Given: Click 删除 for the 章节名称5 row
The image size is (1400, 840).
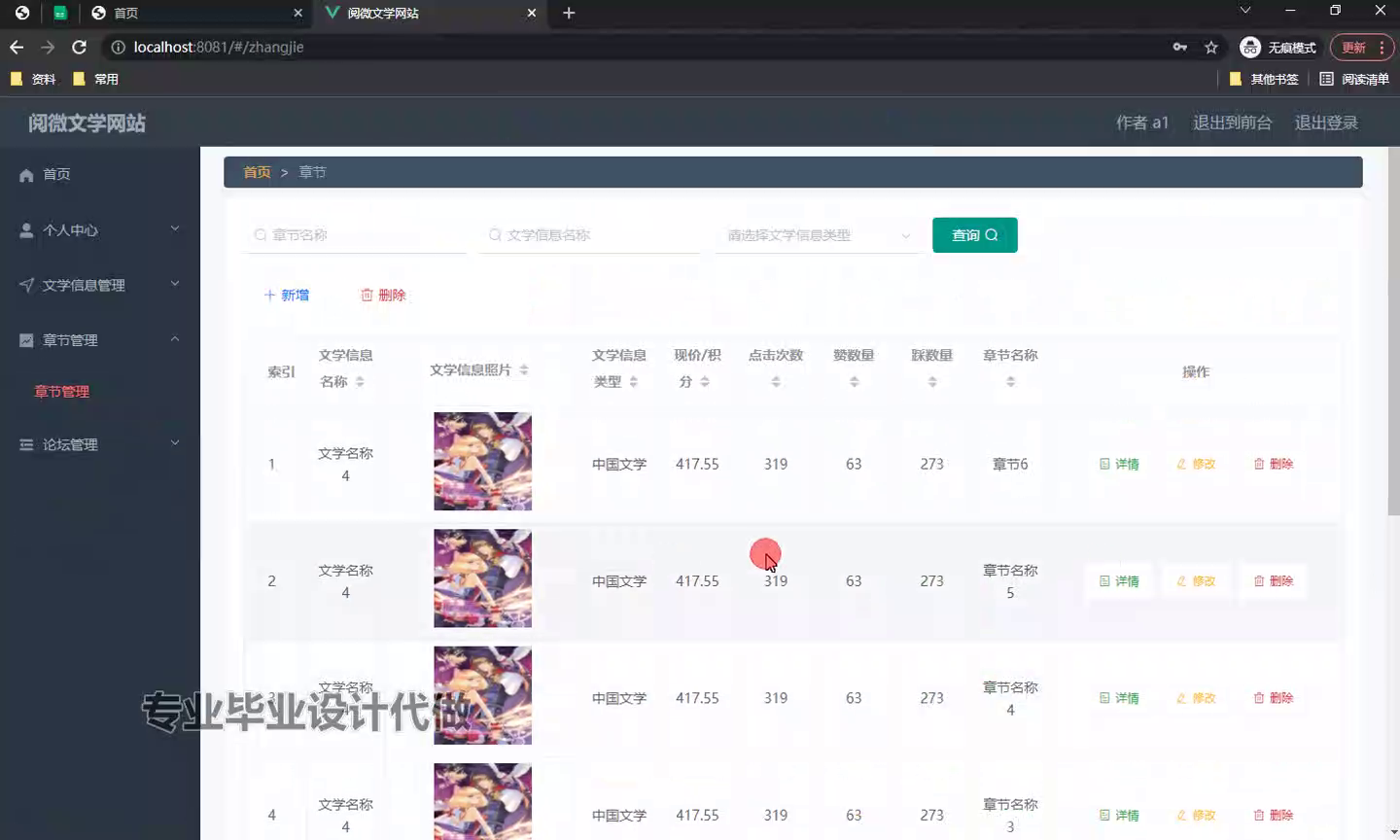Looking at the screenshot, I should [x=1274, y=581].
